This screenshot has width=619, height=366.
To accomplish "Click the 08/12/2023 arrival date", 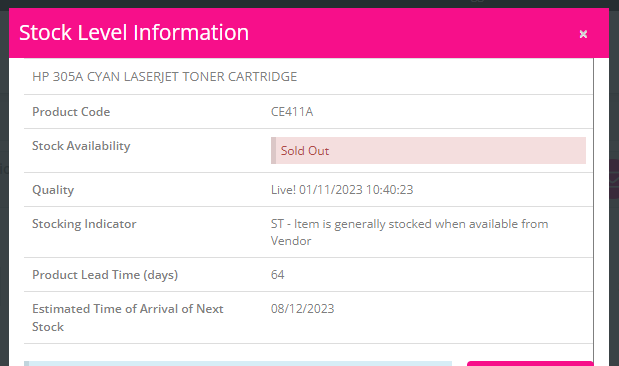I will pos(302,309).
